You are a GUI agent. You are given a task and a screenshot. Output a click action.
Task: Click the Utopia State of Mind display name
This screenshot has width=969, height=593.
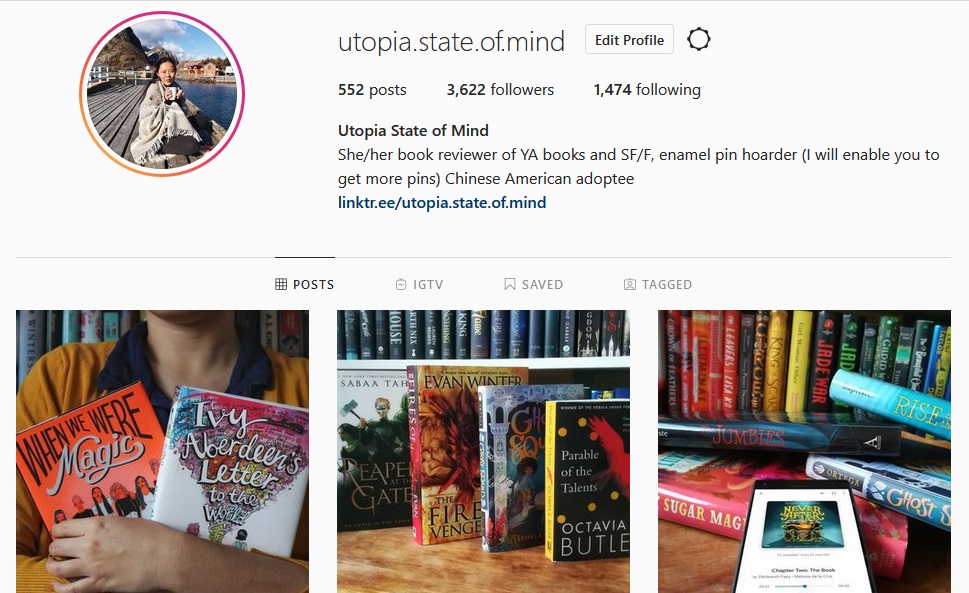[x=413, y=131]
